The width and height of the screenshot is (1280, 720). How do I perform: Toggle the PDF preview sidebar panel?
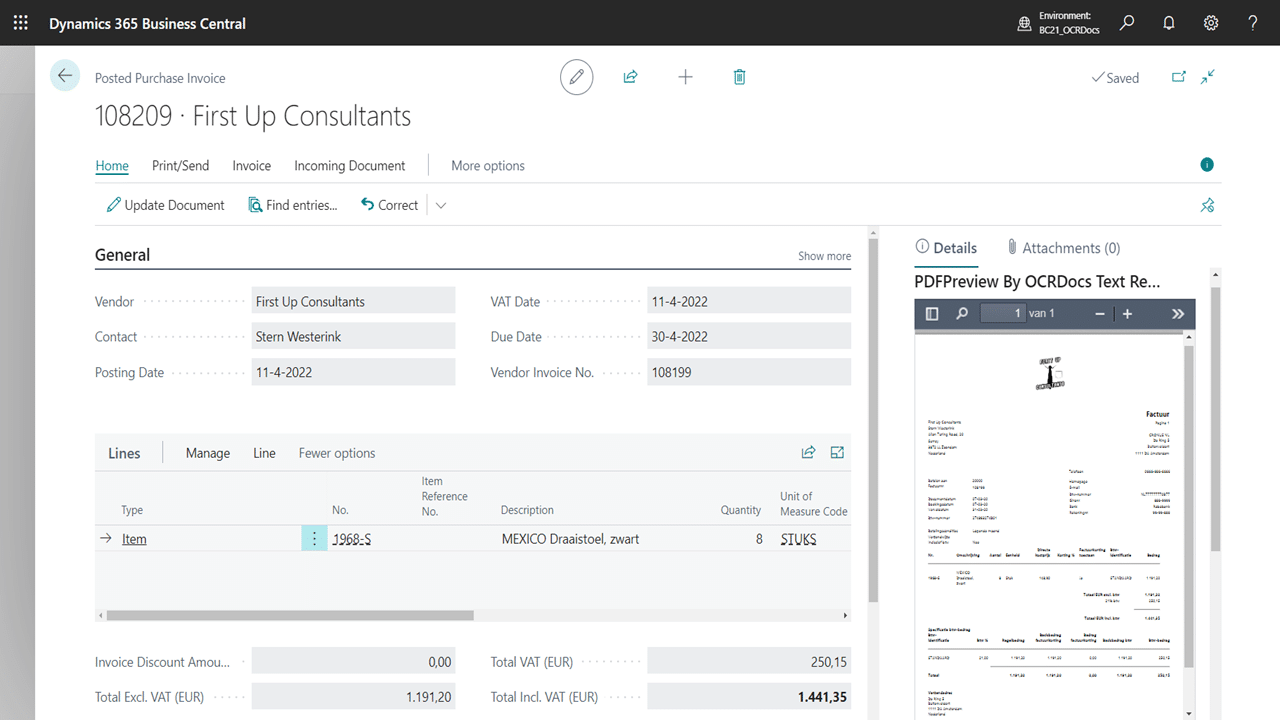pos(932,314)
